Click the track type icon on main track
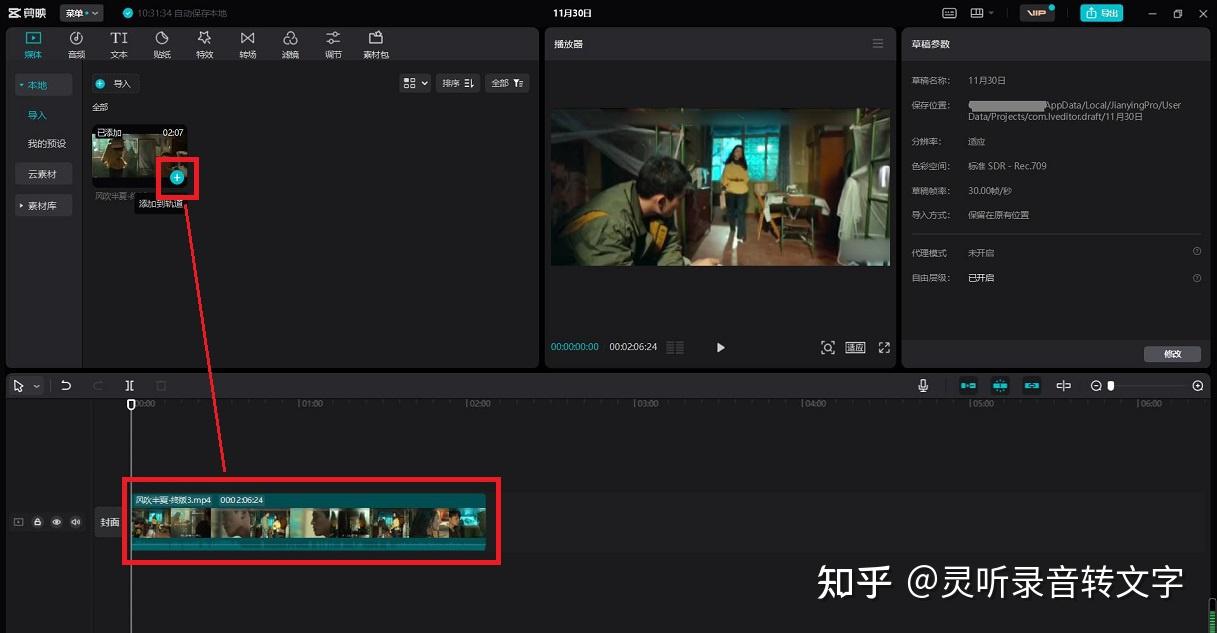The width and height of the screenshot is (1217, 633). 18,522
